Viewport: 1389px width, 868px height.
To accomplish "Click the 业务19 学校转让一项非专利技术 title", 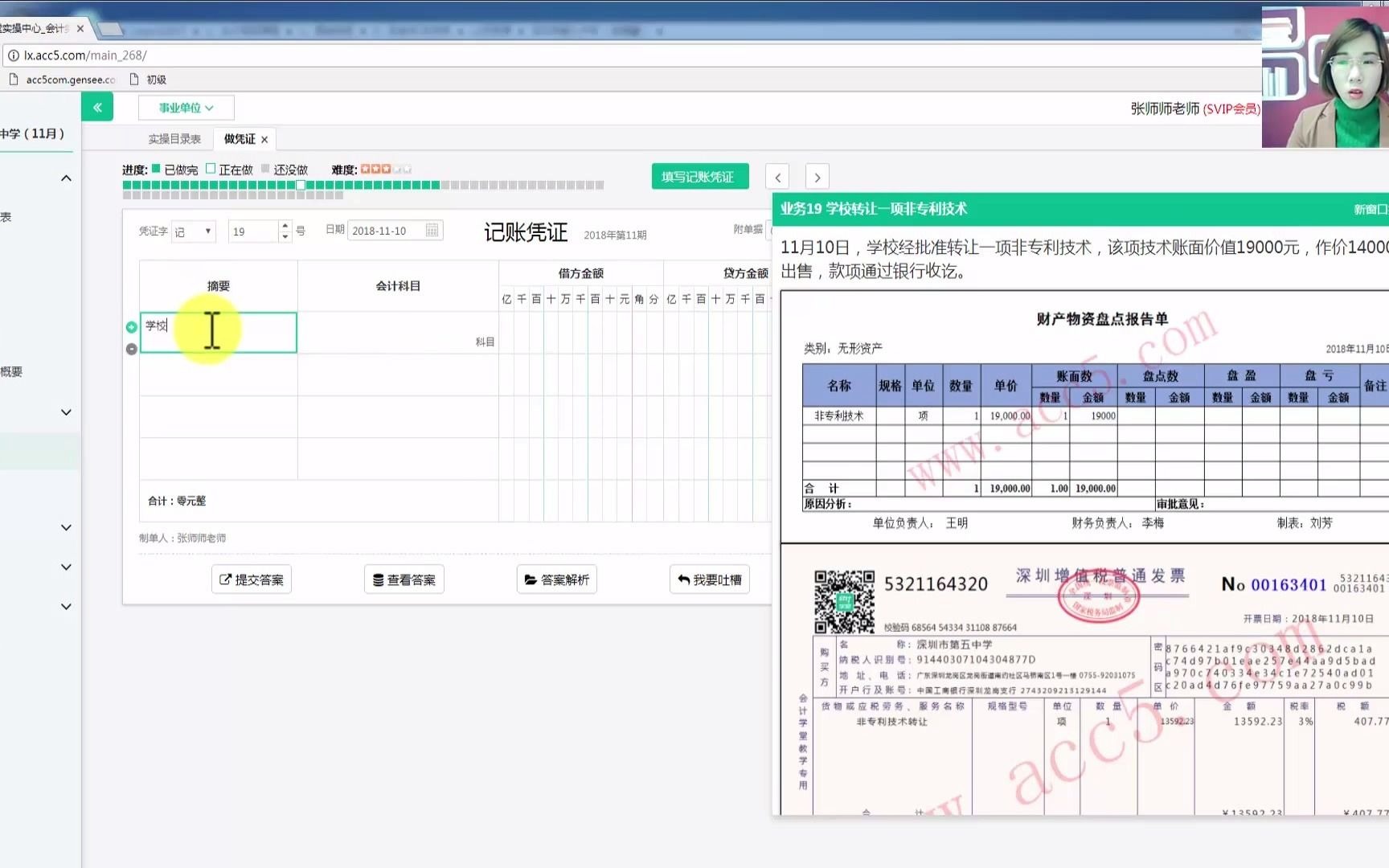I will coord(874,209).
